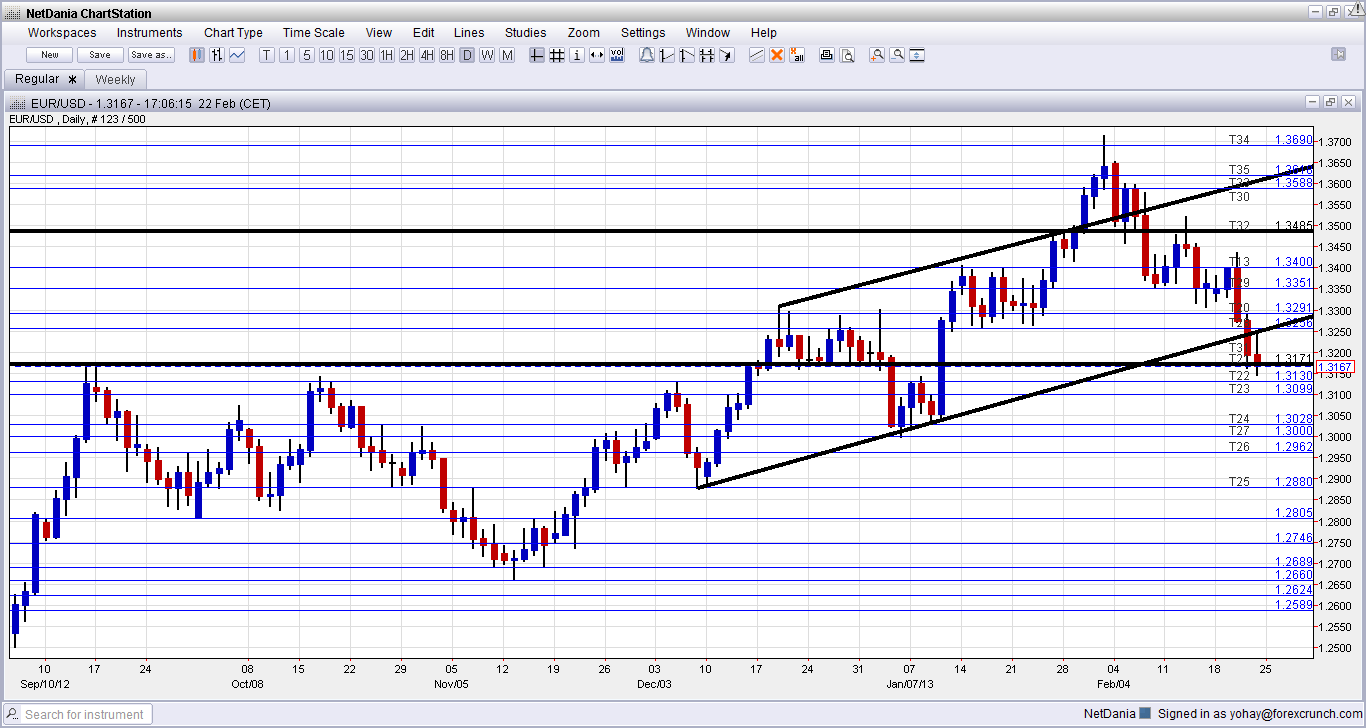The width and height of the screenshot is (1366, 728).
Task: Open the Lines menu
Action: (469, 33)
